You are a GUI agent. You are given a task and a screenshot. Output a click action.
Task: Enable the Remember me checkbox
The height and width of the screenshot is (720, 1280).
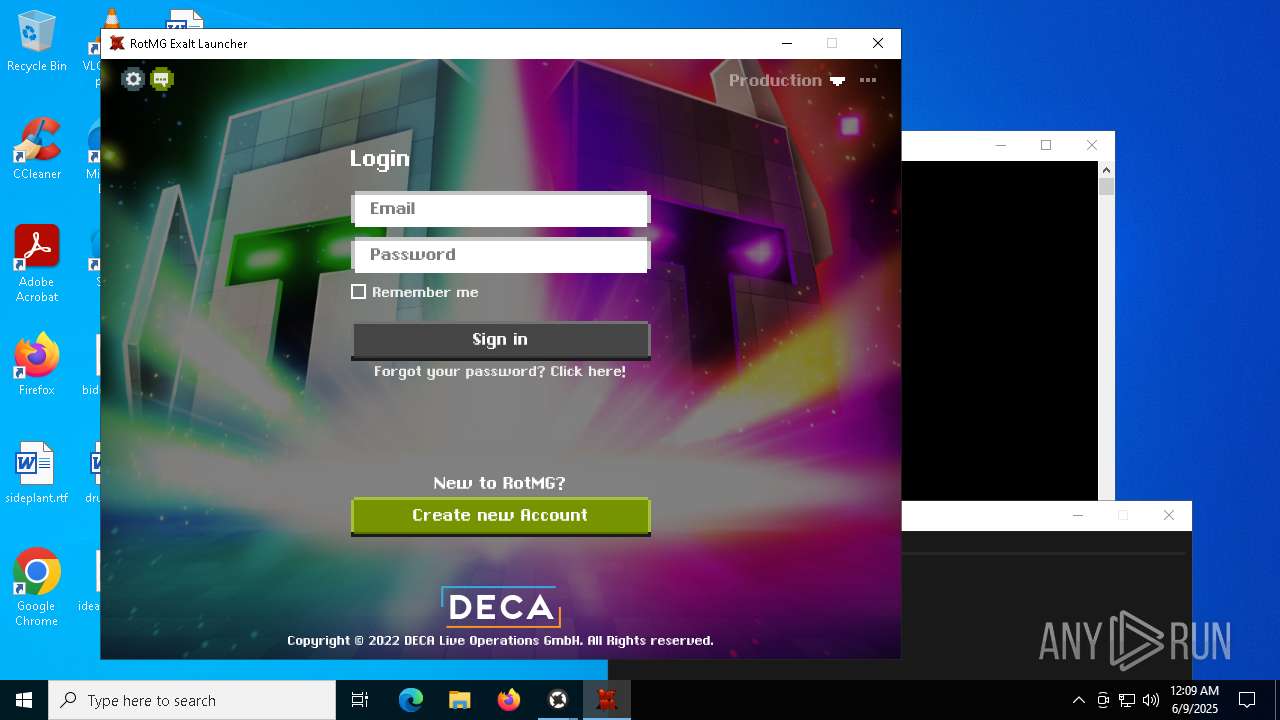359,292
